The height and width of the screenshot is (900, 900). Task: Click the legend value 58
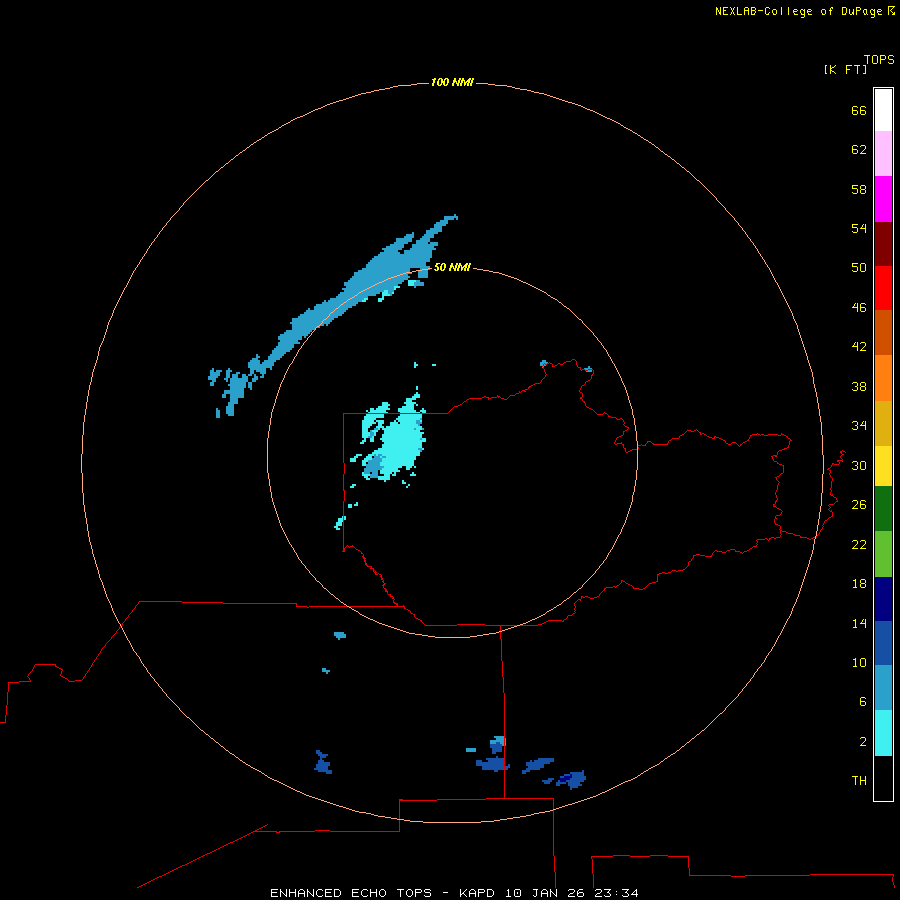[x=859, y=189]
